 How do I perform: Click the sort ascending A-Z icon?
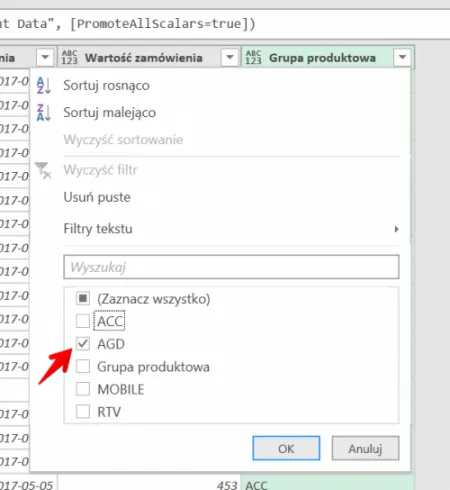(44, 85)
